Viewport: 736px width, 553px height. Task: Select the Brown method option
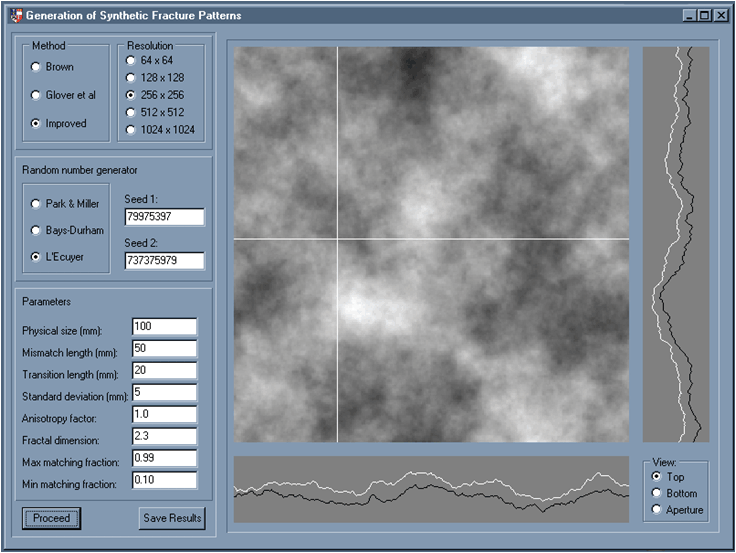(x=37, y=67)
